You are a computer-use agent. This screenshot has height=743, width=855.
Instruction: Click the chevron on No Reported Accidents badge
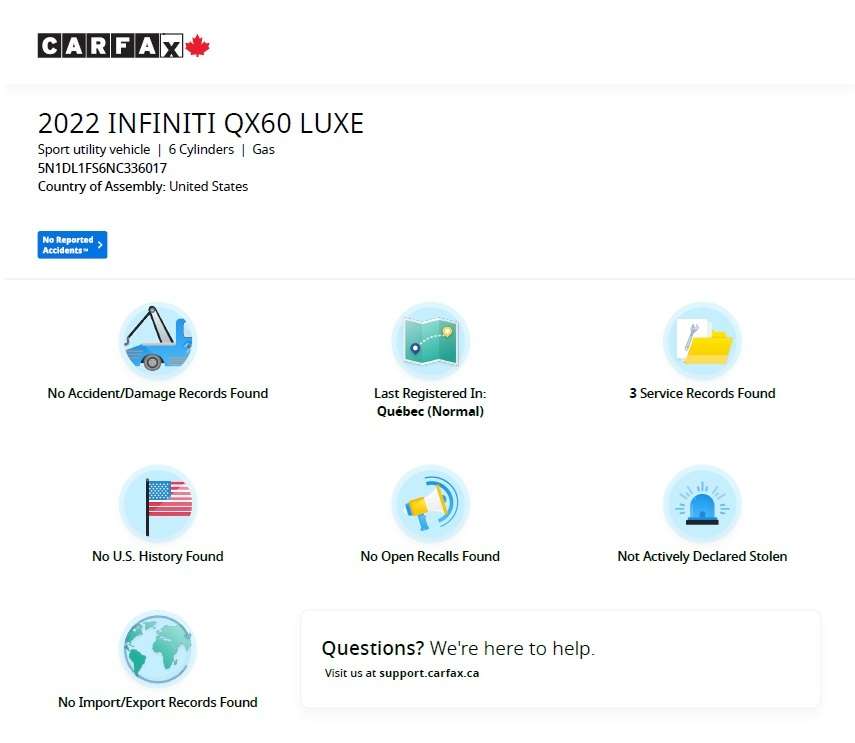tap(100, 245)
